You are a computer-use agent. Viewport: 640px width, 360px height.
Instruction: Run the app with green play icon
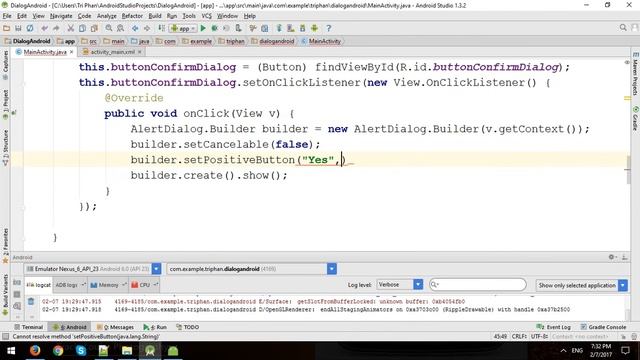pos(203,28)
